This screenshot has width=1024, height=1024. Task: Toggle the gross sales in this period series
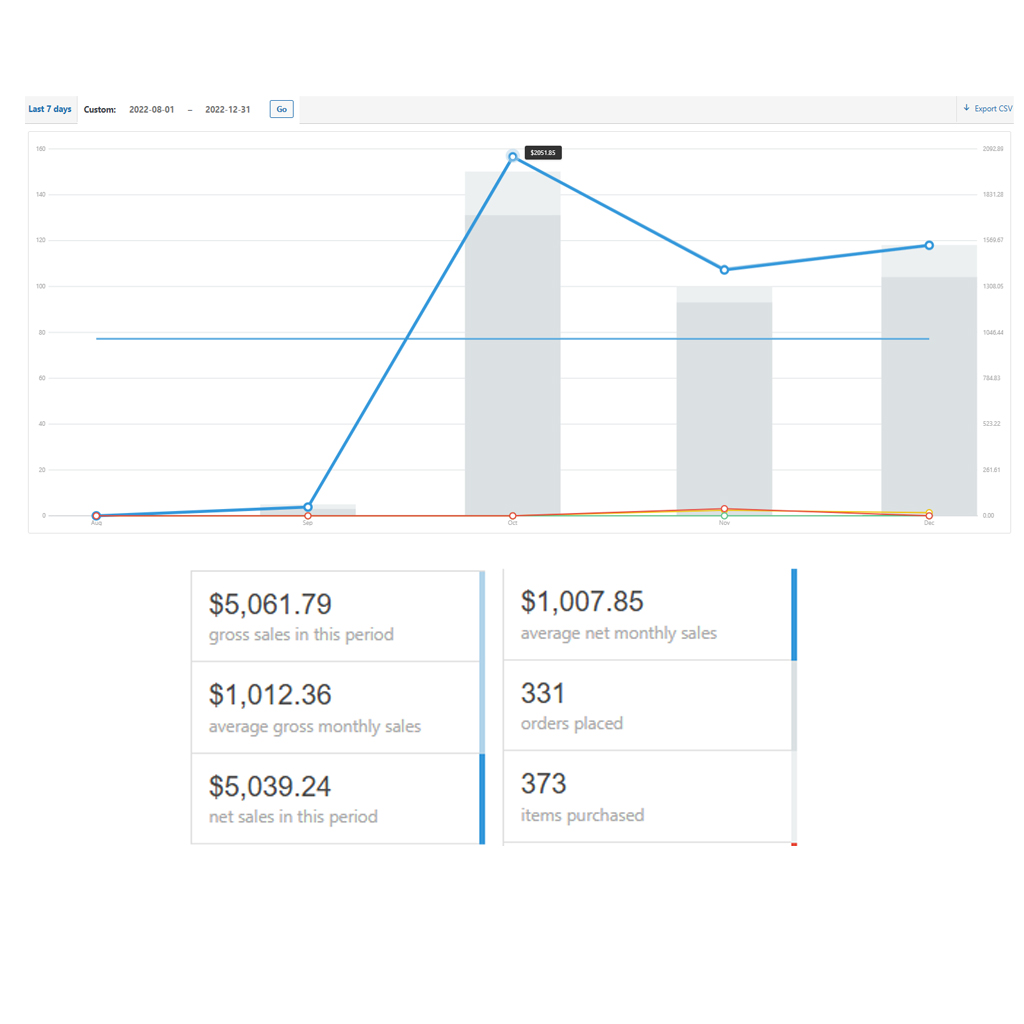tap(335, 616)
